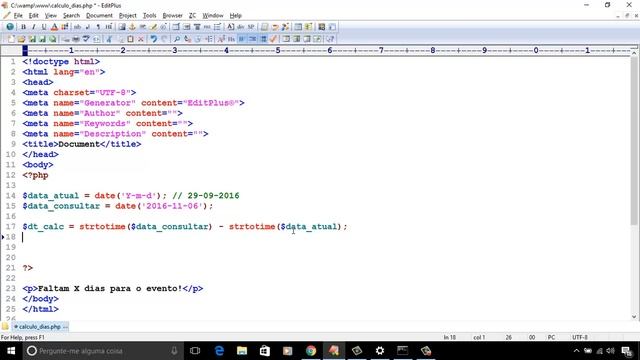Open the Edit menu
Screen dimensions: 640x360
click(33, 16)
